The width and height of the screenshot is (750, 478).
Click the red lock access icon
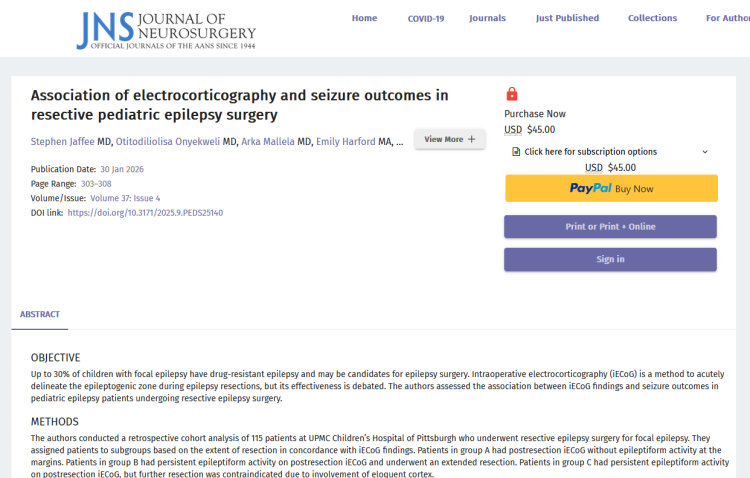512,94
